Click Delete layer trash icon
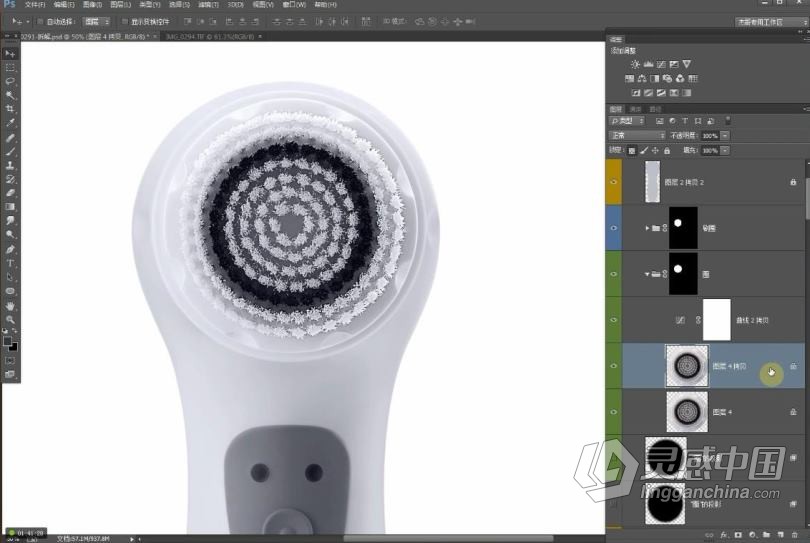 (x=795, y=535)
